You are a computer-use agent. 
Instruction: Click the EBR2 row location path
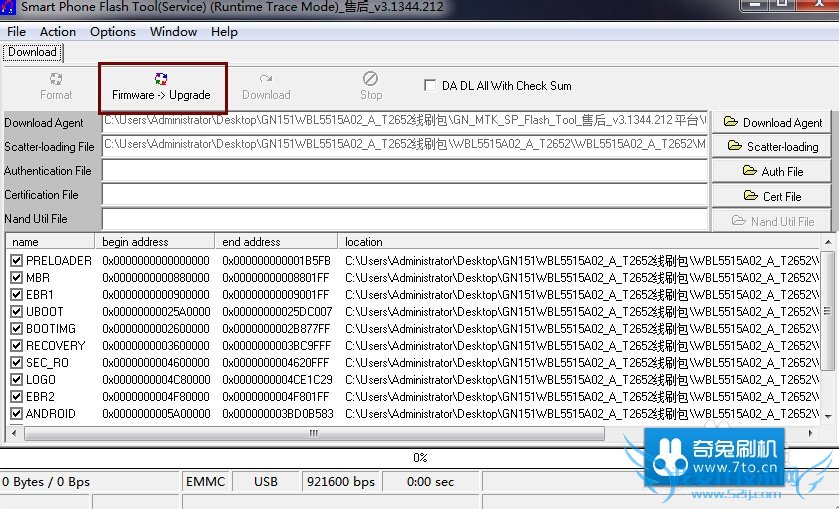tap(582, 397)
